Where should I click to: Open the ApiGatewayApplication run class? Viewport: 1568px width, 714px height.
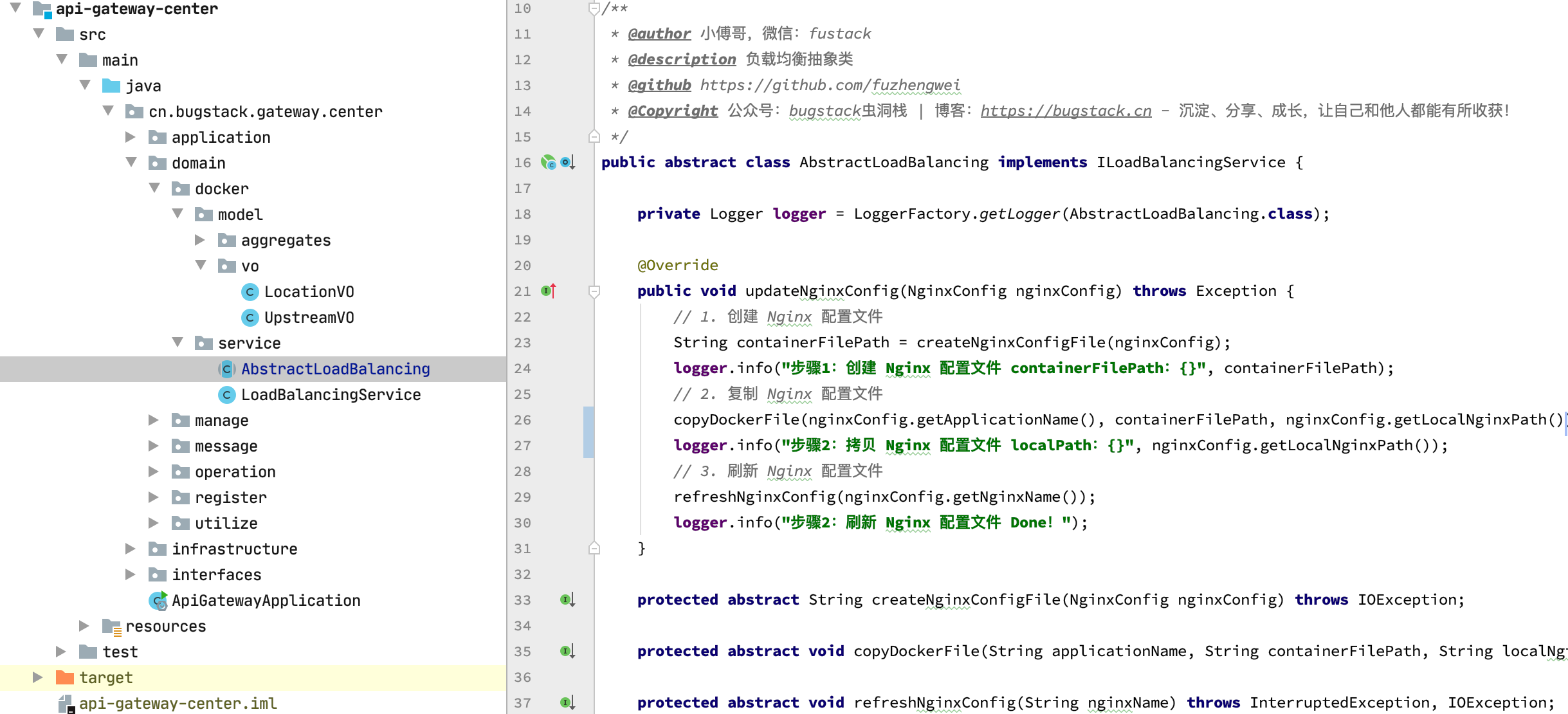pos(266,601)
